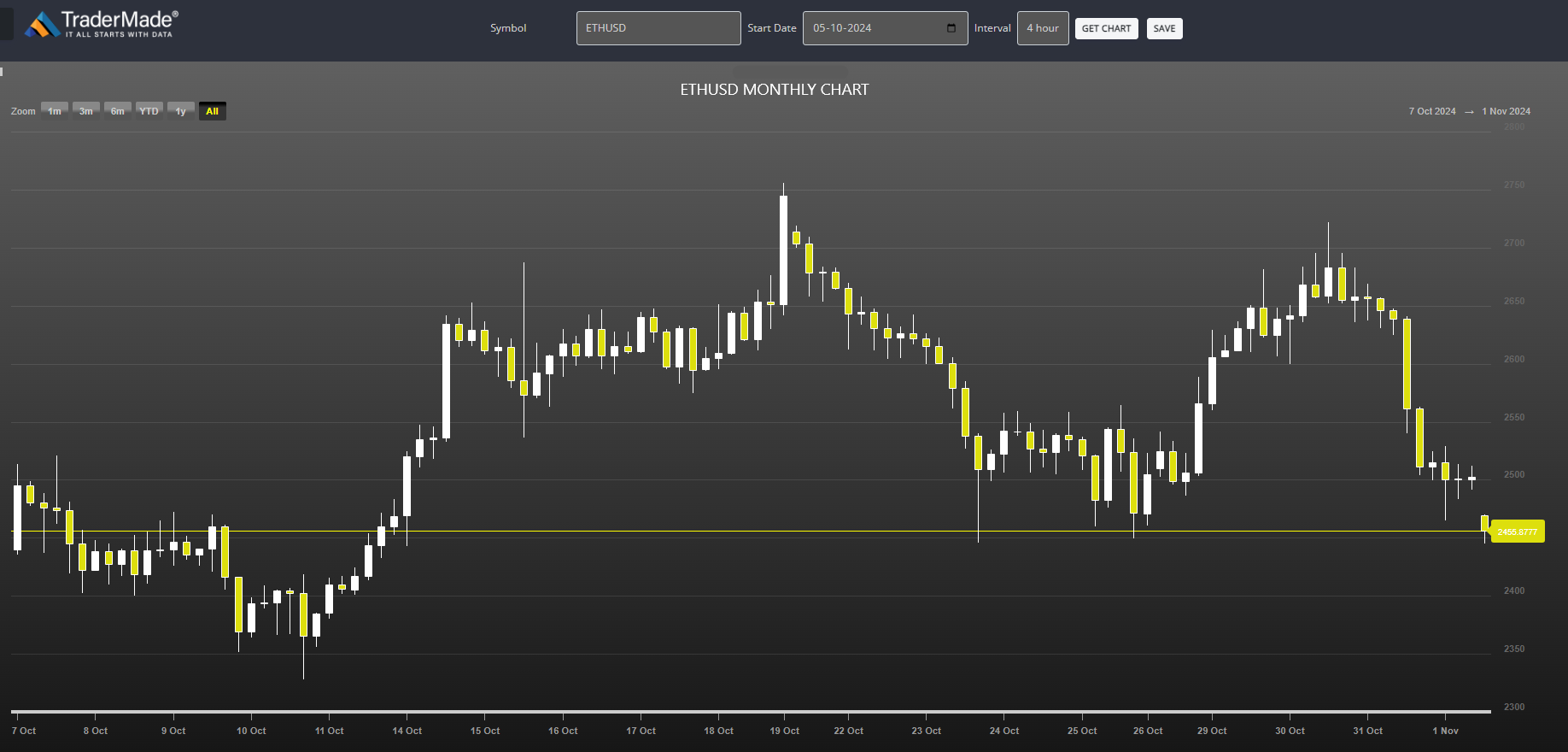The height and width of the screenshot is (752, 1568).
Task: Click the current price label 2455.8777
Action: 1518,532
